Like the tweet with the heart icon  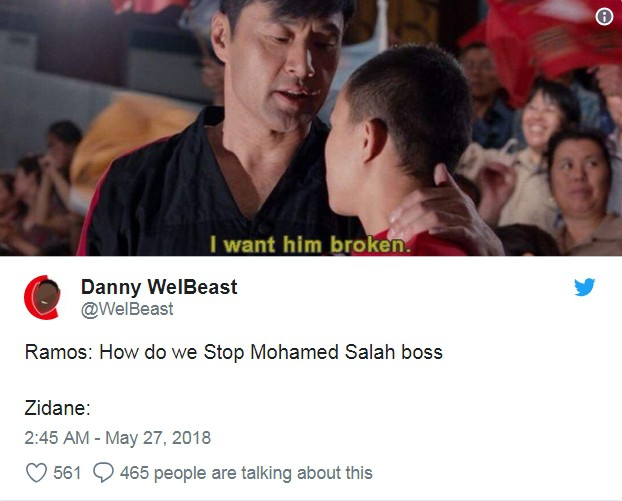pyautogui.click(x=36, y=472)
